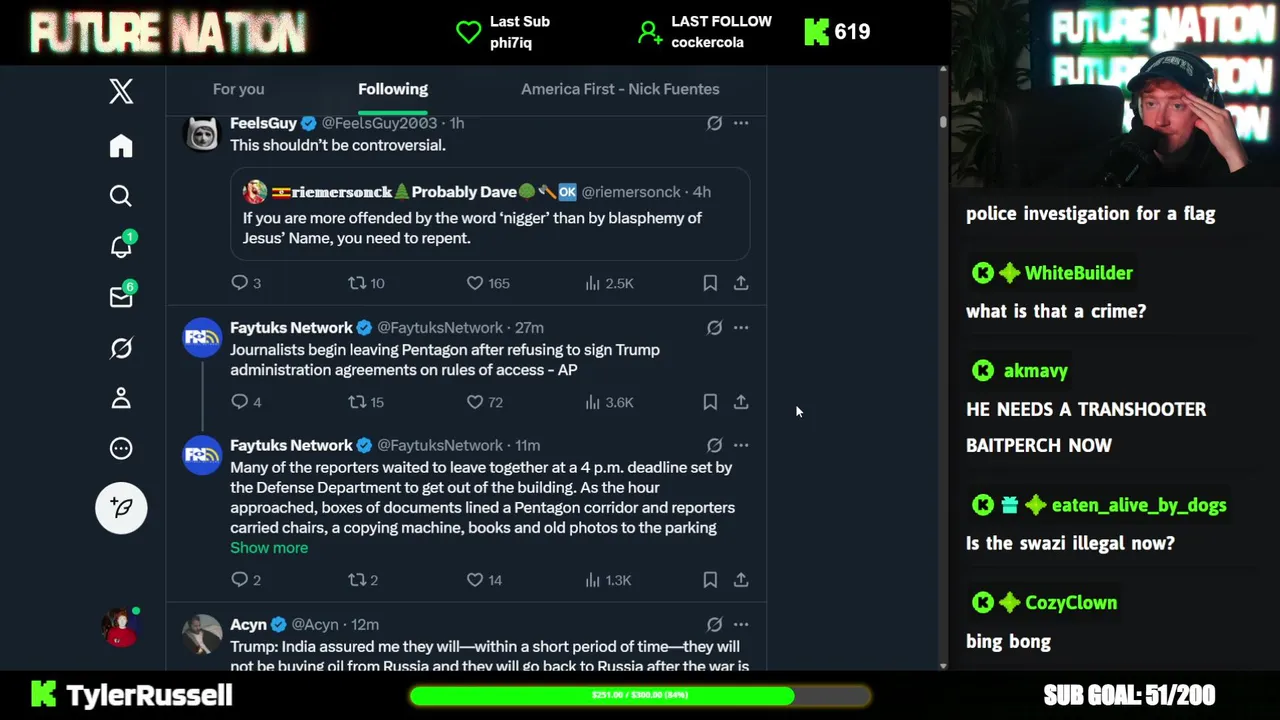Repost Faytuks post with 2 reposts
The width and height of the screenshot is (1280, 720).
click(362, 580)
